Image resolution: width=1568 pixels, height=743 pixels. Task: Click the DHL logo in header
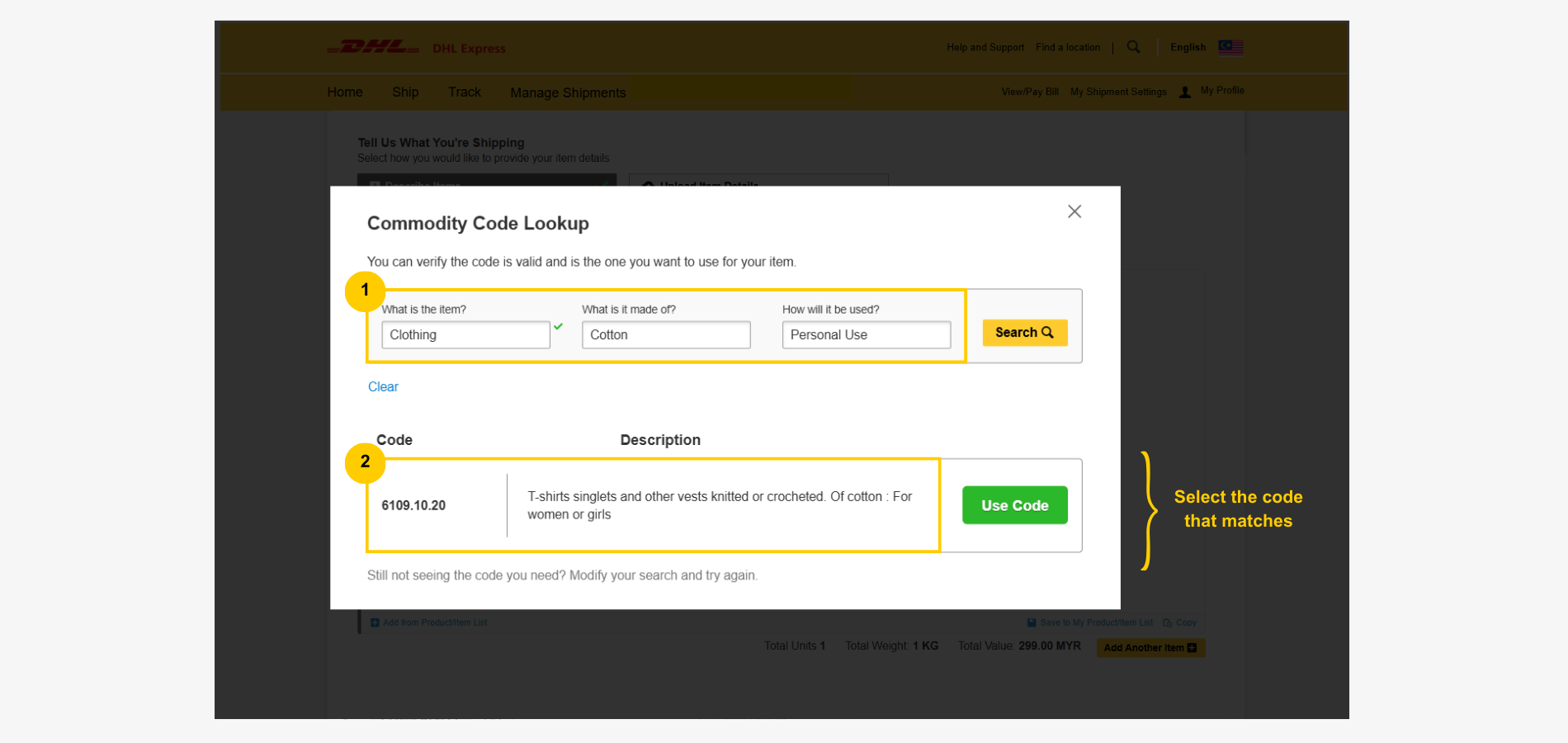[373, 47]
